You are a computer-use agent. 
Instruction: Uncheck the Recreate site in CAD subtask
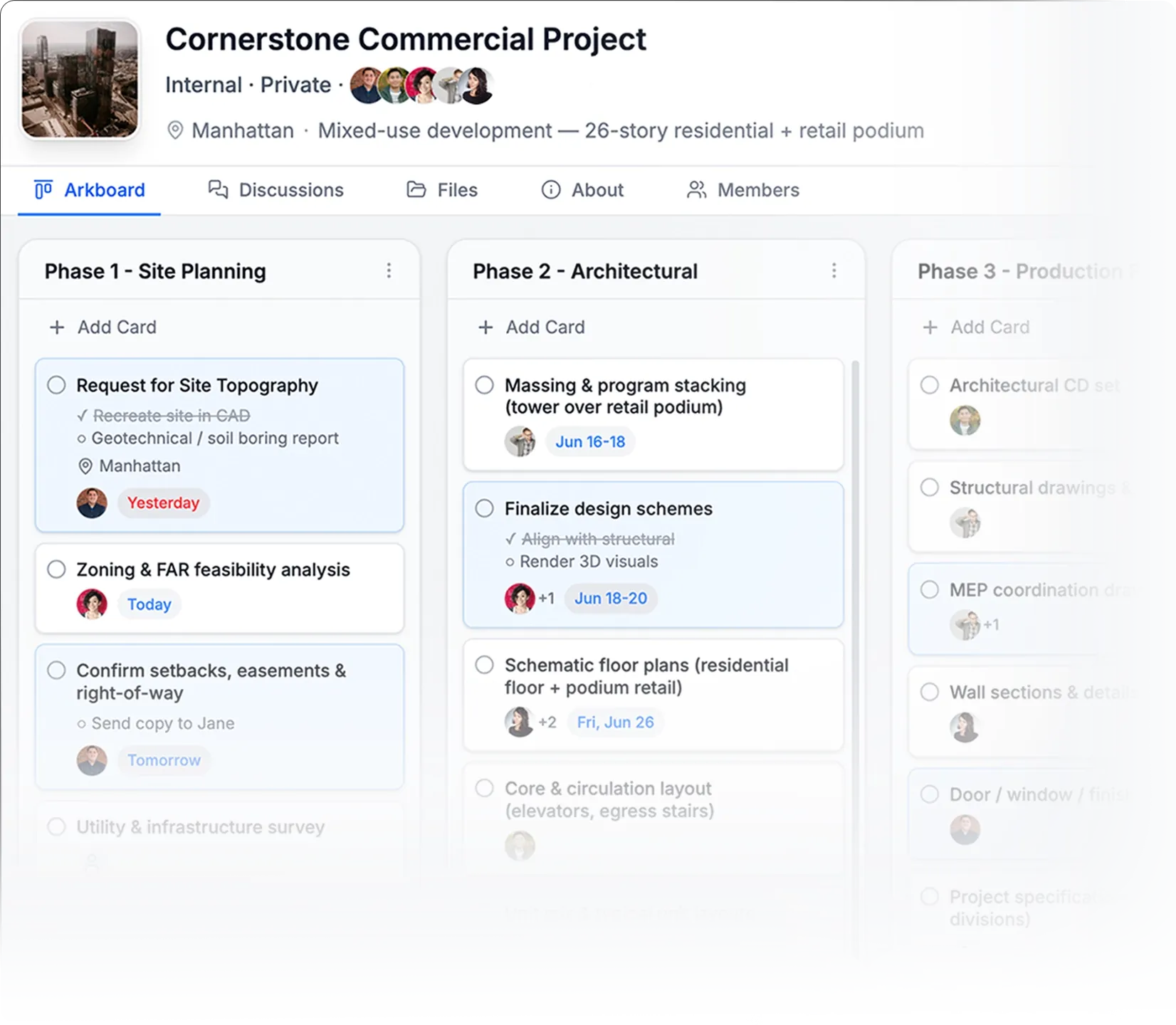point(83,416)
